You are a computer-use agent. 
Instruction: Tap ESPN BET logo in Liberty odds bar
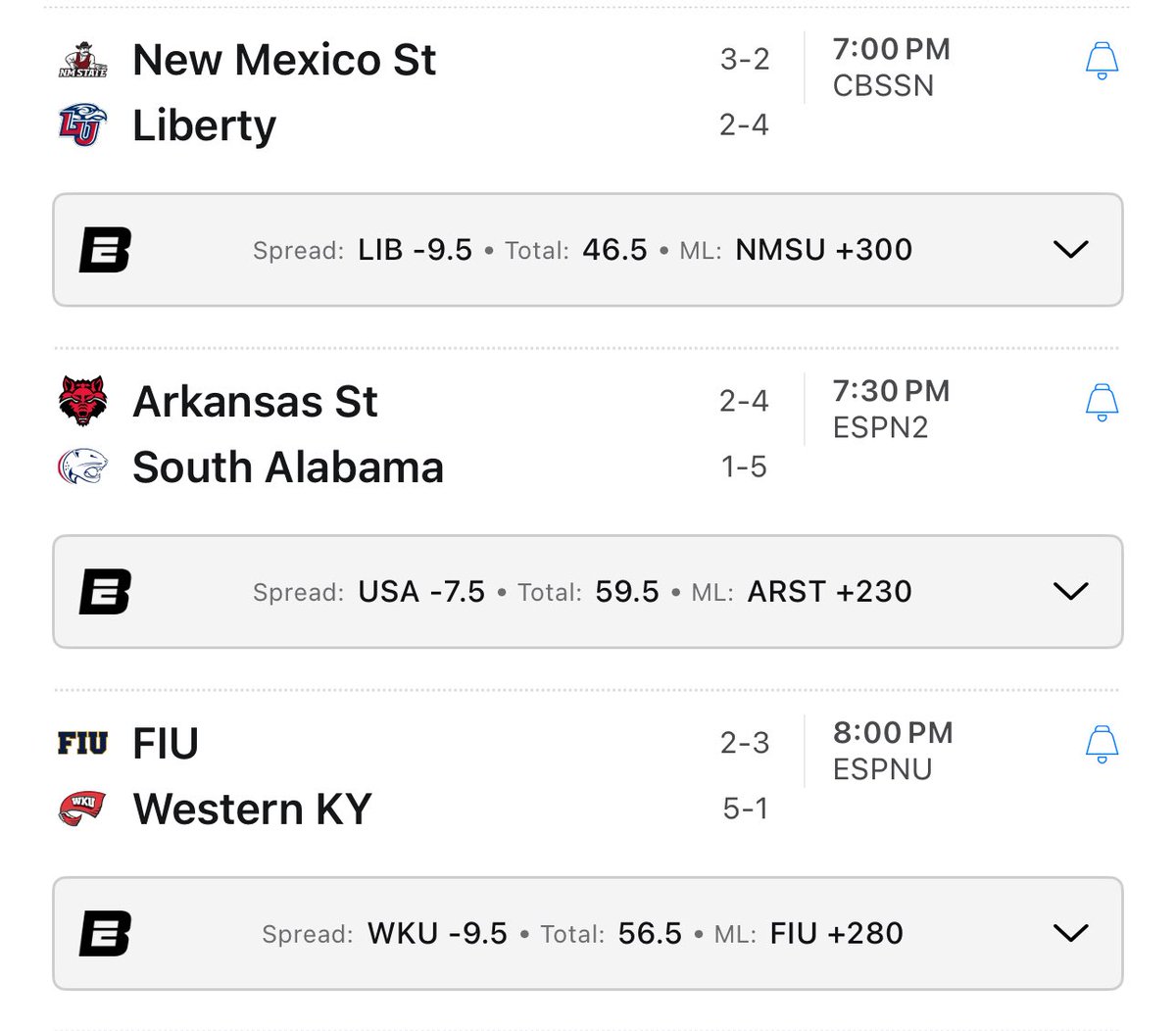point(105,250)
